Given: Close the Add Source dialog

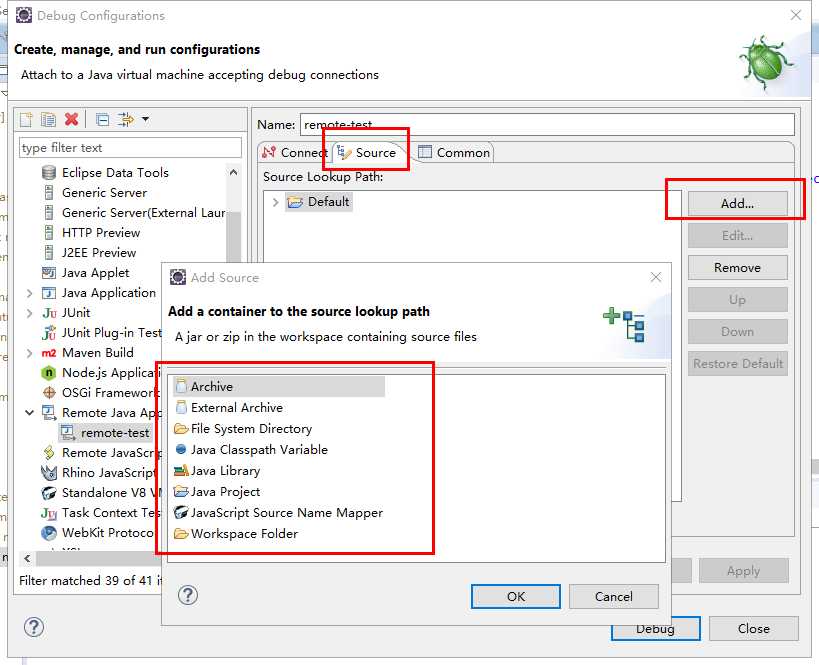Looking at the screenshot, I should point(656,277).
